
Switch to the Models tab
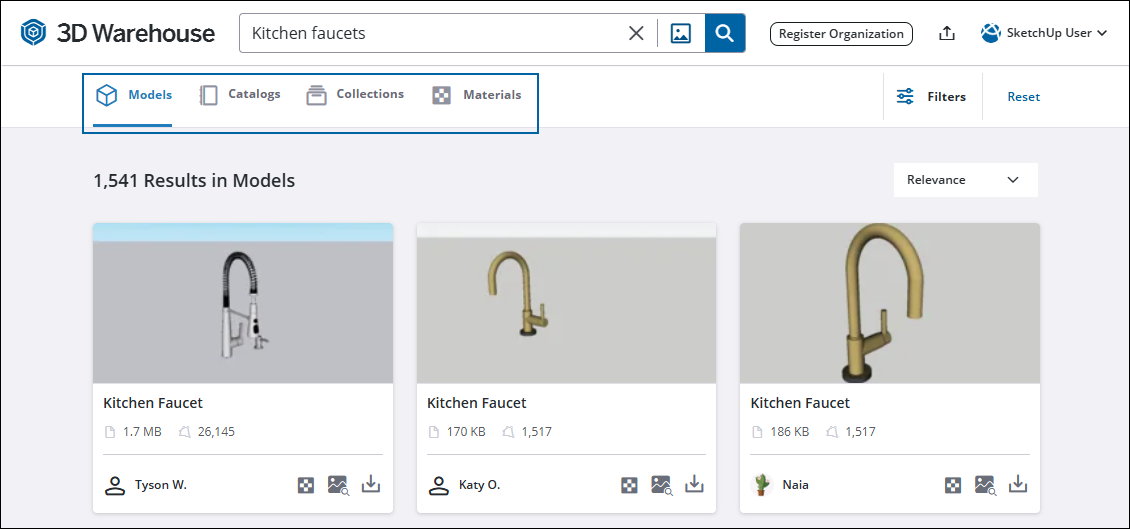tap(133, 95)
